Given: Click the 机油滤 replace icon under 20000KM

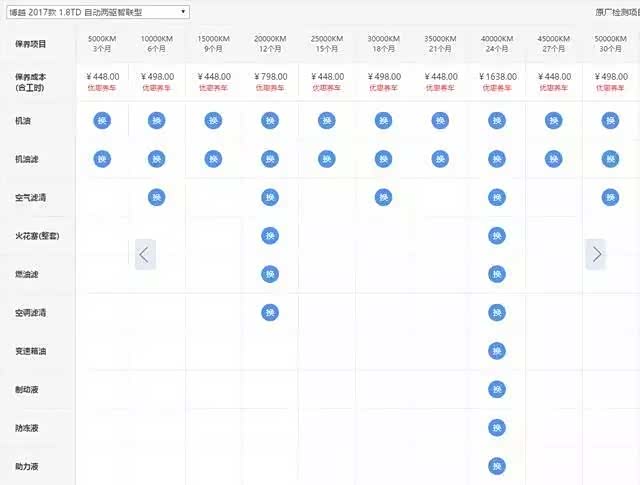Looking at the screenshot, I should click(270, 159).
